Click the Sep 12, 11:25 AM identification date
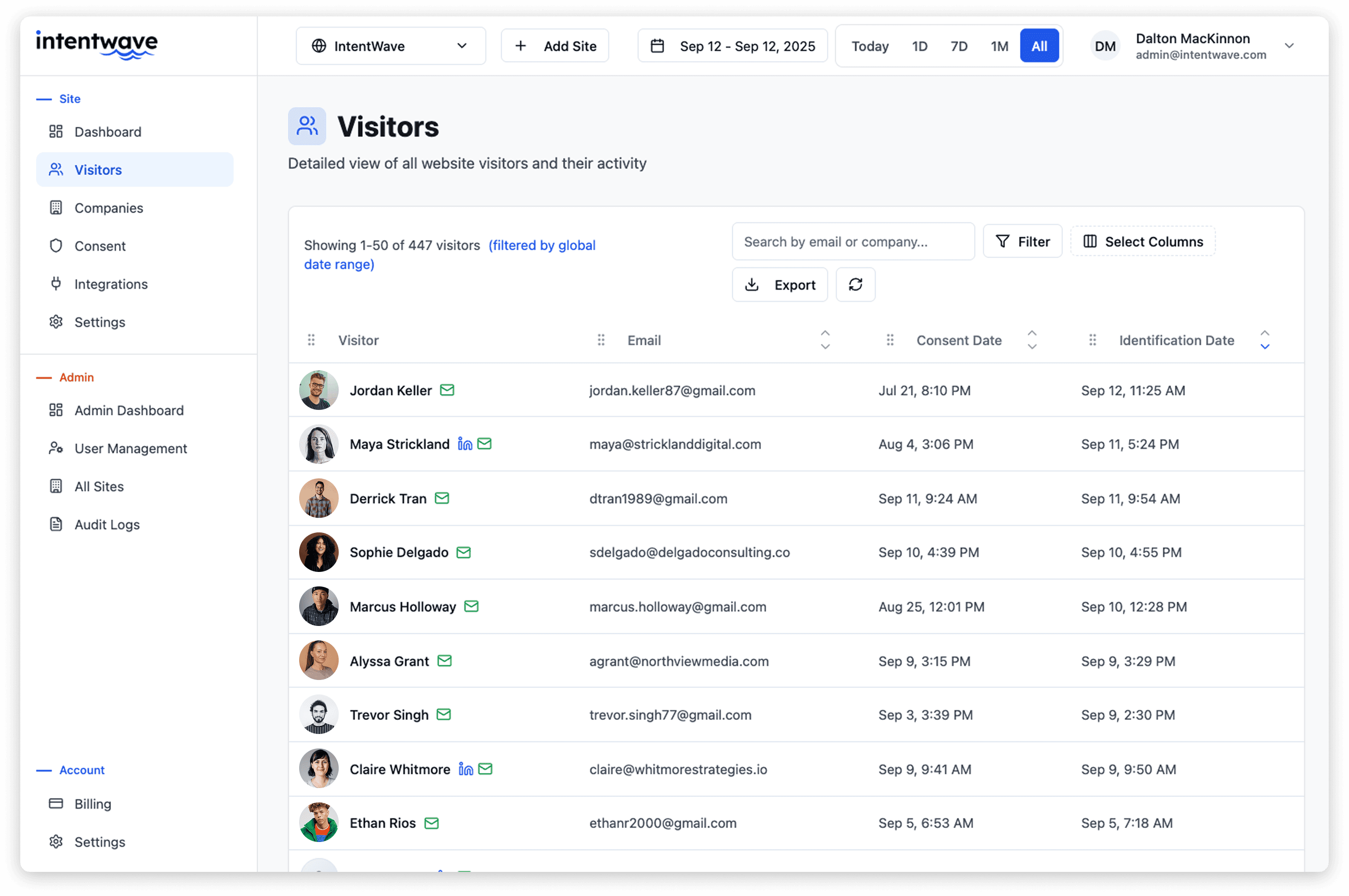This screenshot has height=896, width=1349. (1133, 391)
